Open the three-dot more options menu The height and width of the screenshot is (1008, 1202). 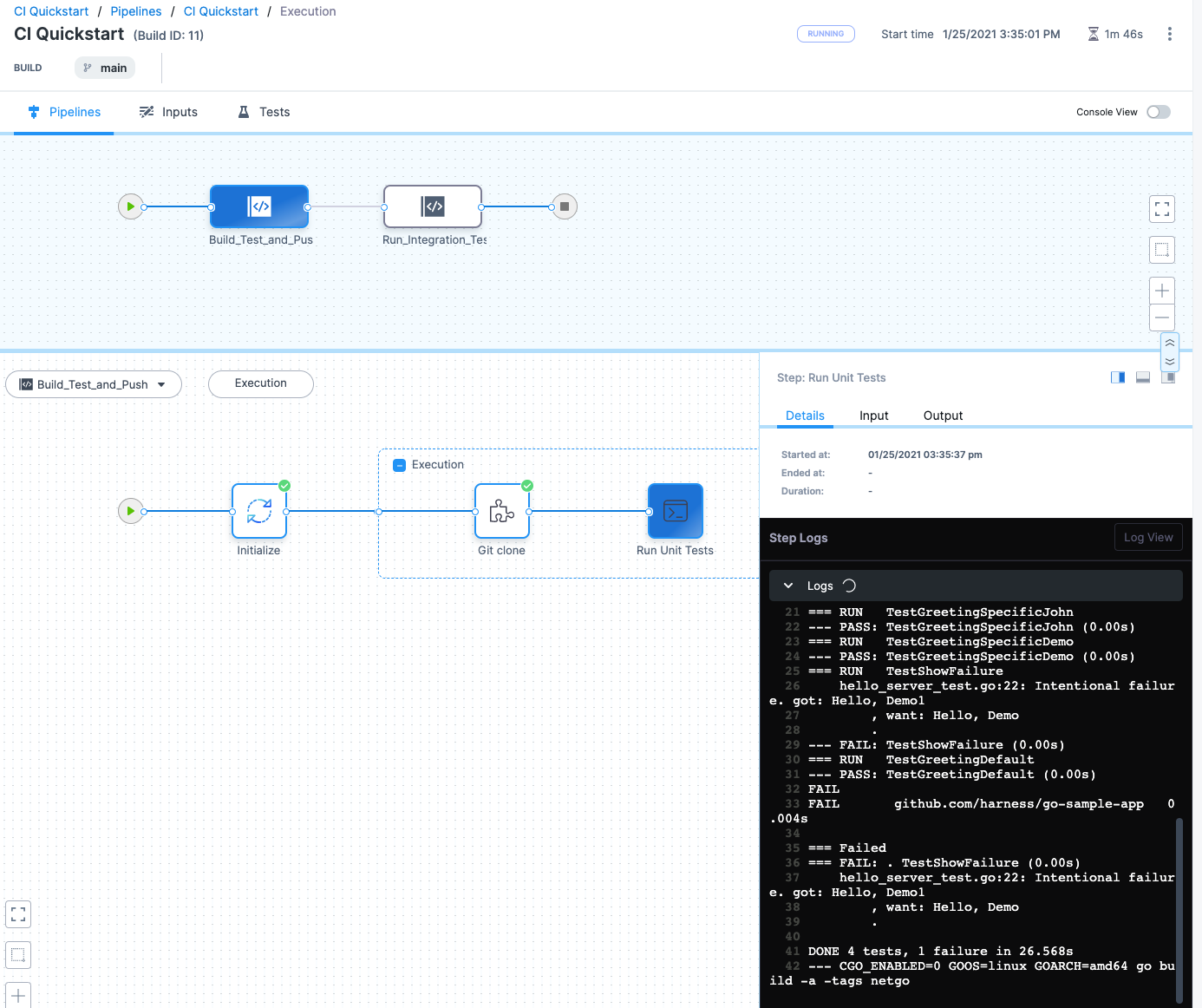click(1169, 34)
